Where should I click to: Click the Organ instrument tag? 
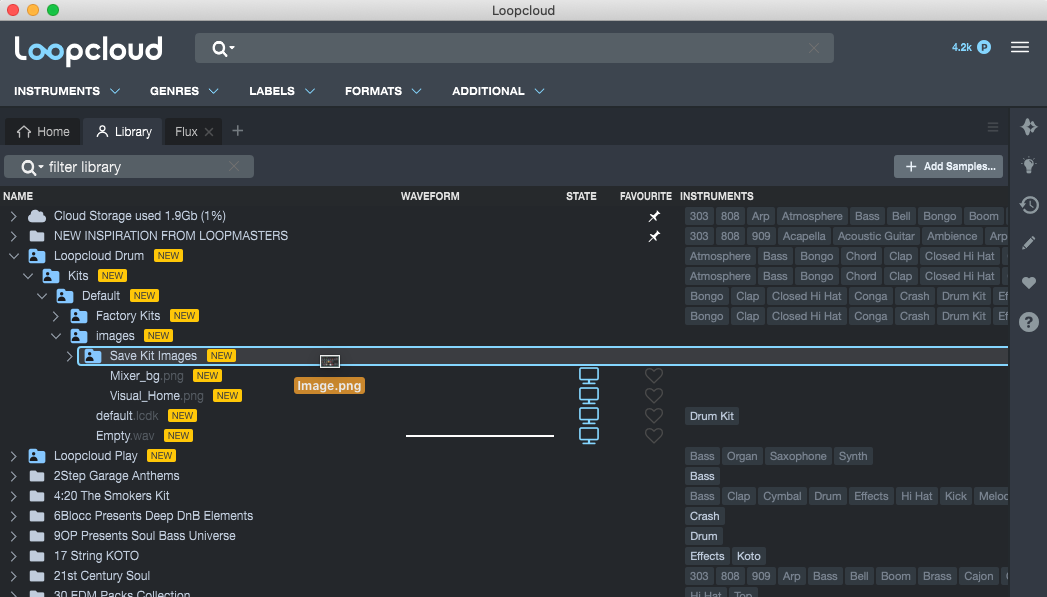[742, 456]
